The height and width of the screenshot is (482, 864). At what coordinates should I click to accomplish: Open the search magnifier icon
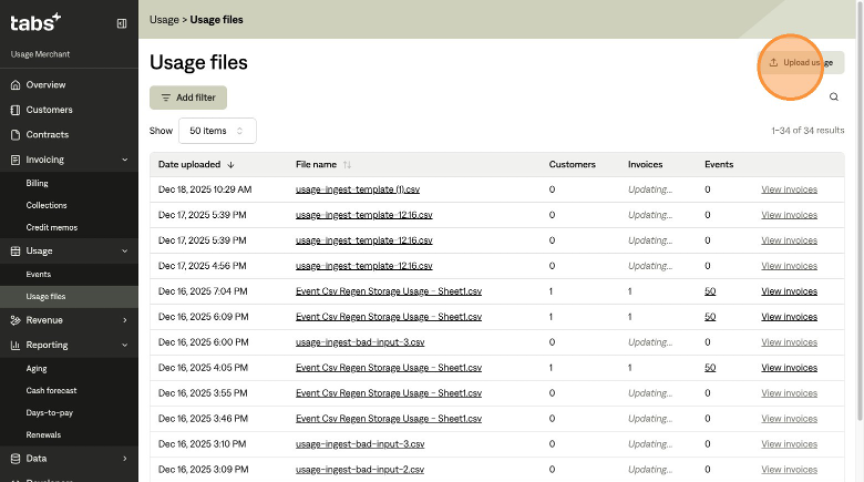(x=834, y=97)
